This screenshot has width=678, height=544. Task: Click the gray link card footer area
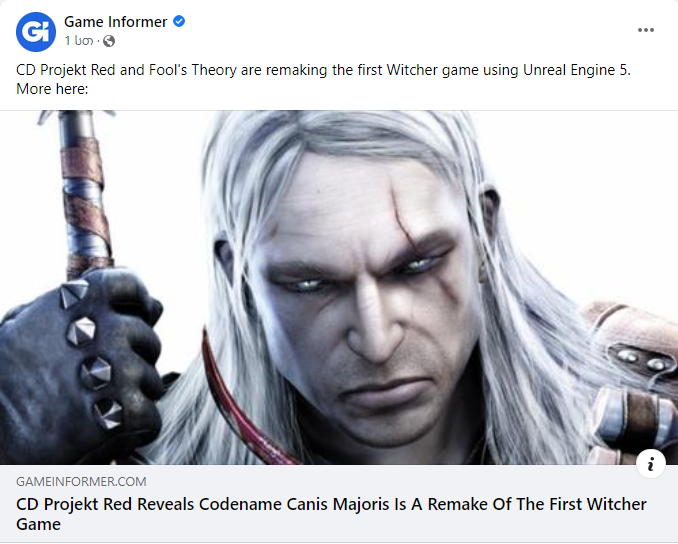pyautogui.click(x=339, y=504)
